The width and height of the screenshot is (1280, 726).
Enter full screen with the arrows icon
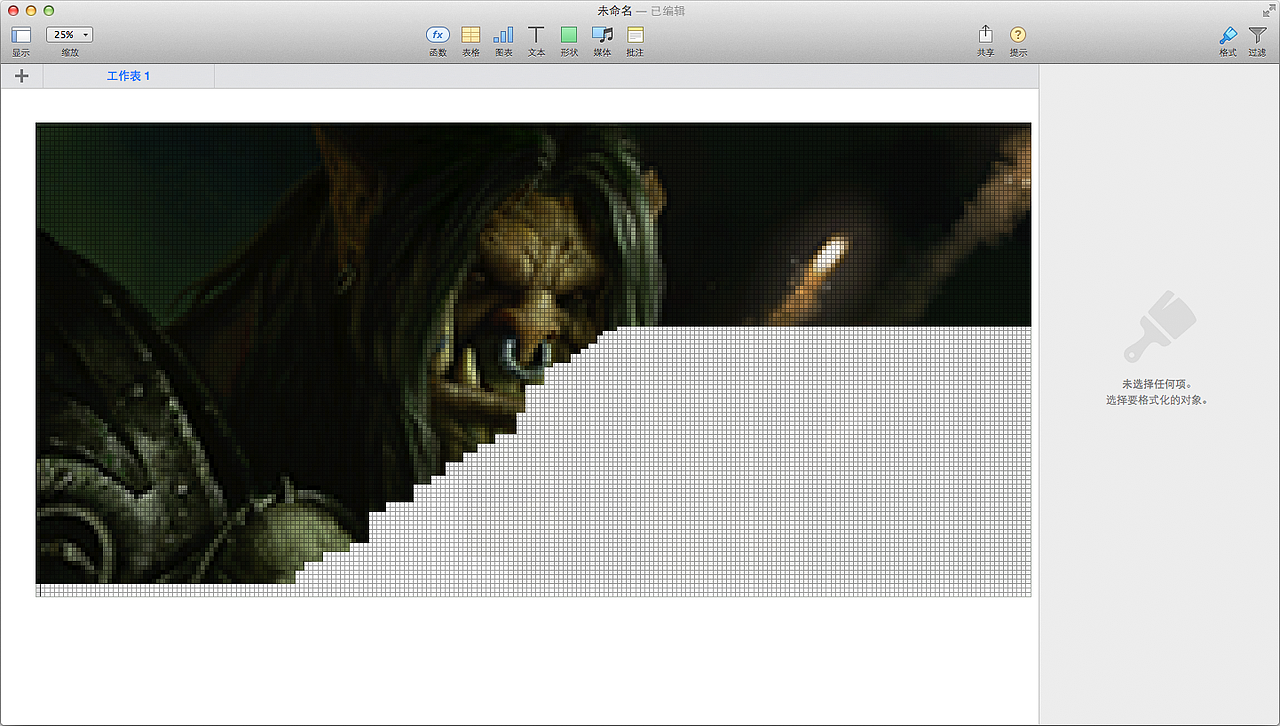(x=1267, y=10)
